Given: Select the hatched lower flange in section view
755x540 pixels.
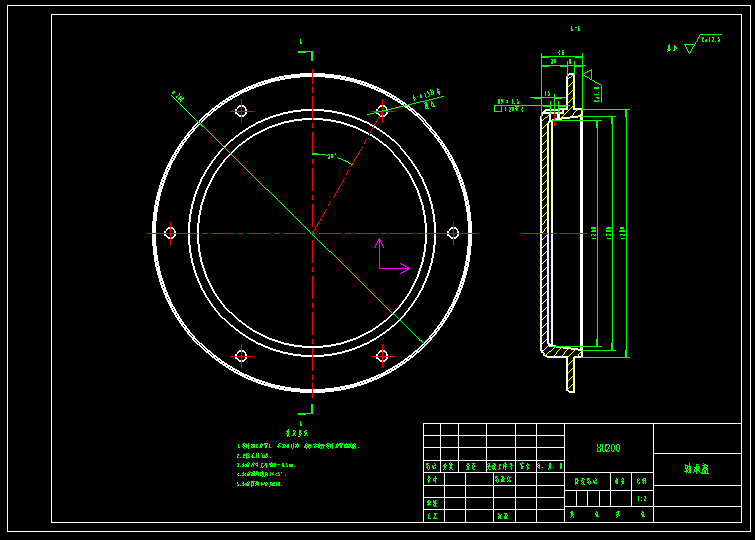Looking at the screenshot, I should (x=571, y=374).
